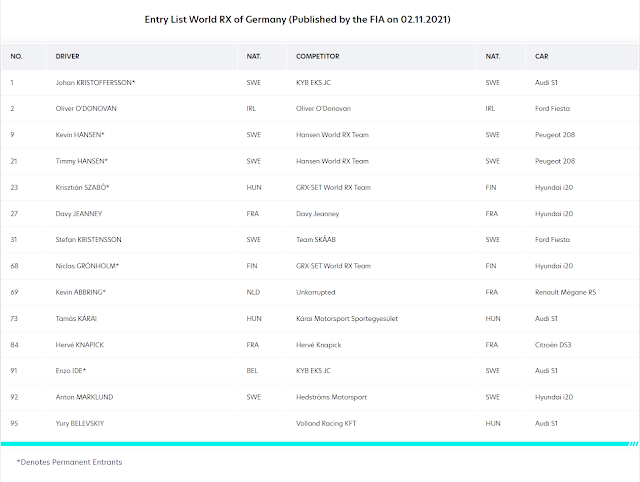Click 'Peugeot 208' in Timmy Hansen row

pyautogui.click(x=555, y=161)
